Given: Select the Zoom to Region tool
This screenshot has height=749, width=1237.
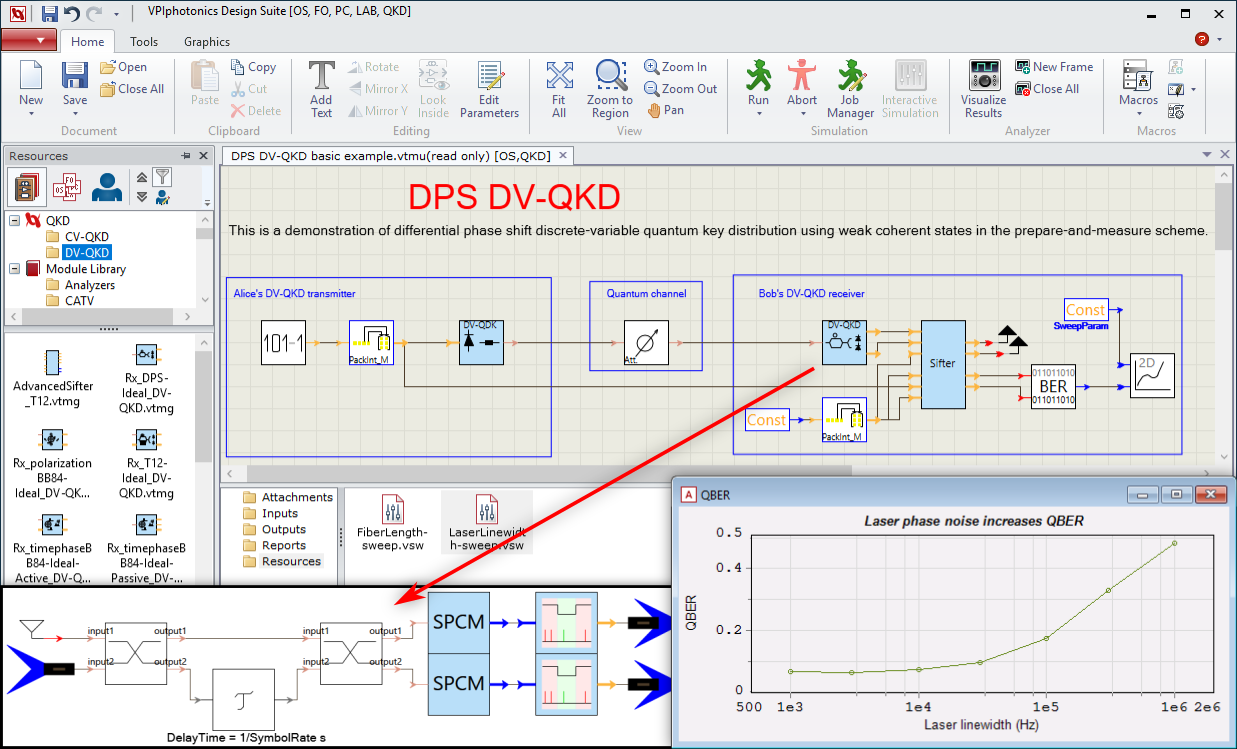Looking at the screenshot, I should click(x=609, y=89).
